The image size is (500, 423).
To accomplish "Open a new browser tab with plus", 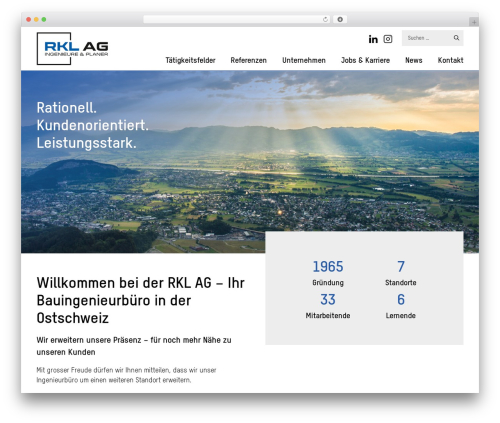I will (x=474, y=22).
